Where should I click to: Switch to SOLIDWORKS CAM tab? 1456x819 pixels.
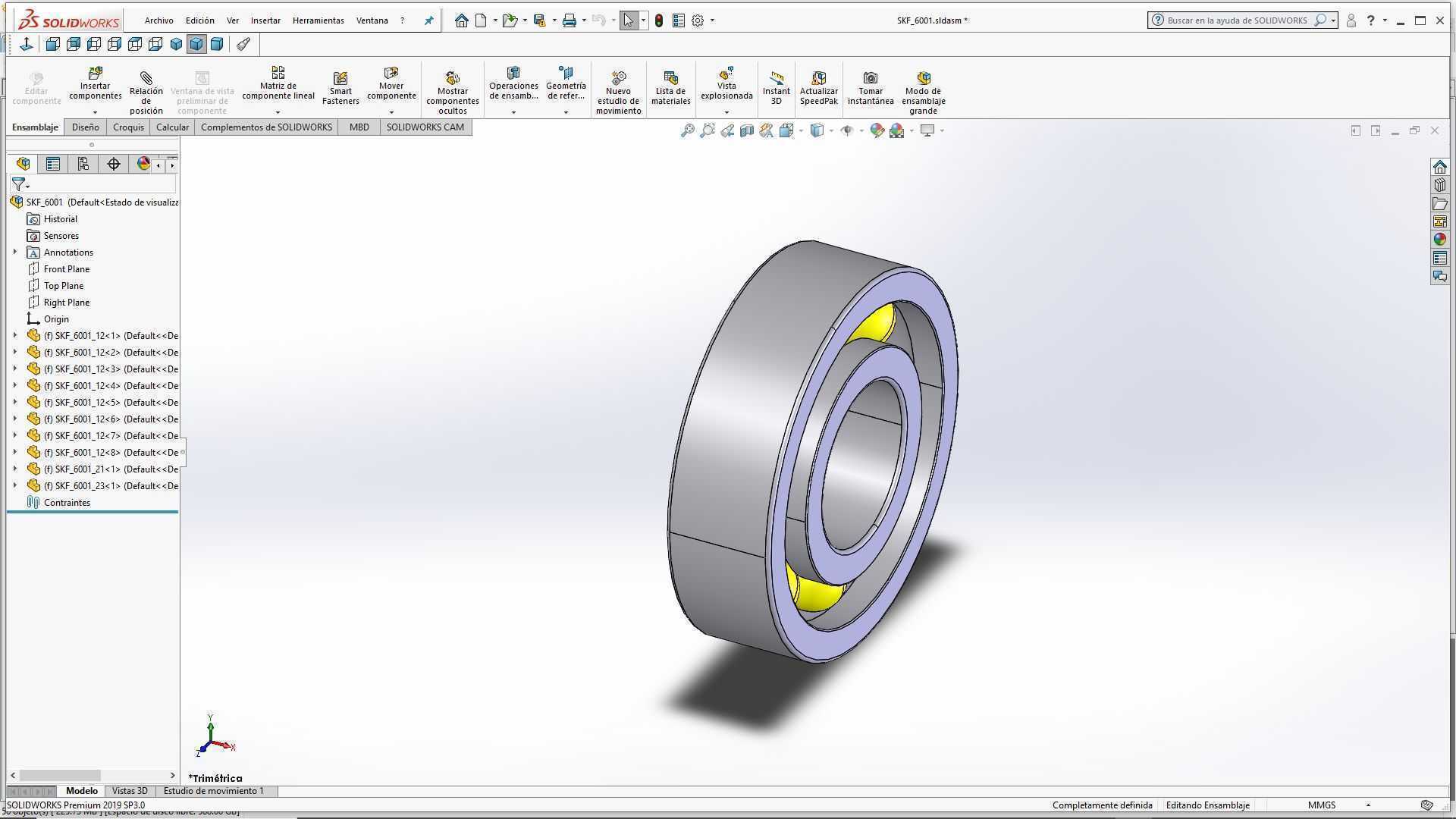pyautogui.click(x=425, y=127)
